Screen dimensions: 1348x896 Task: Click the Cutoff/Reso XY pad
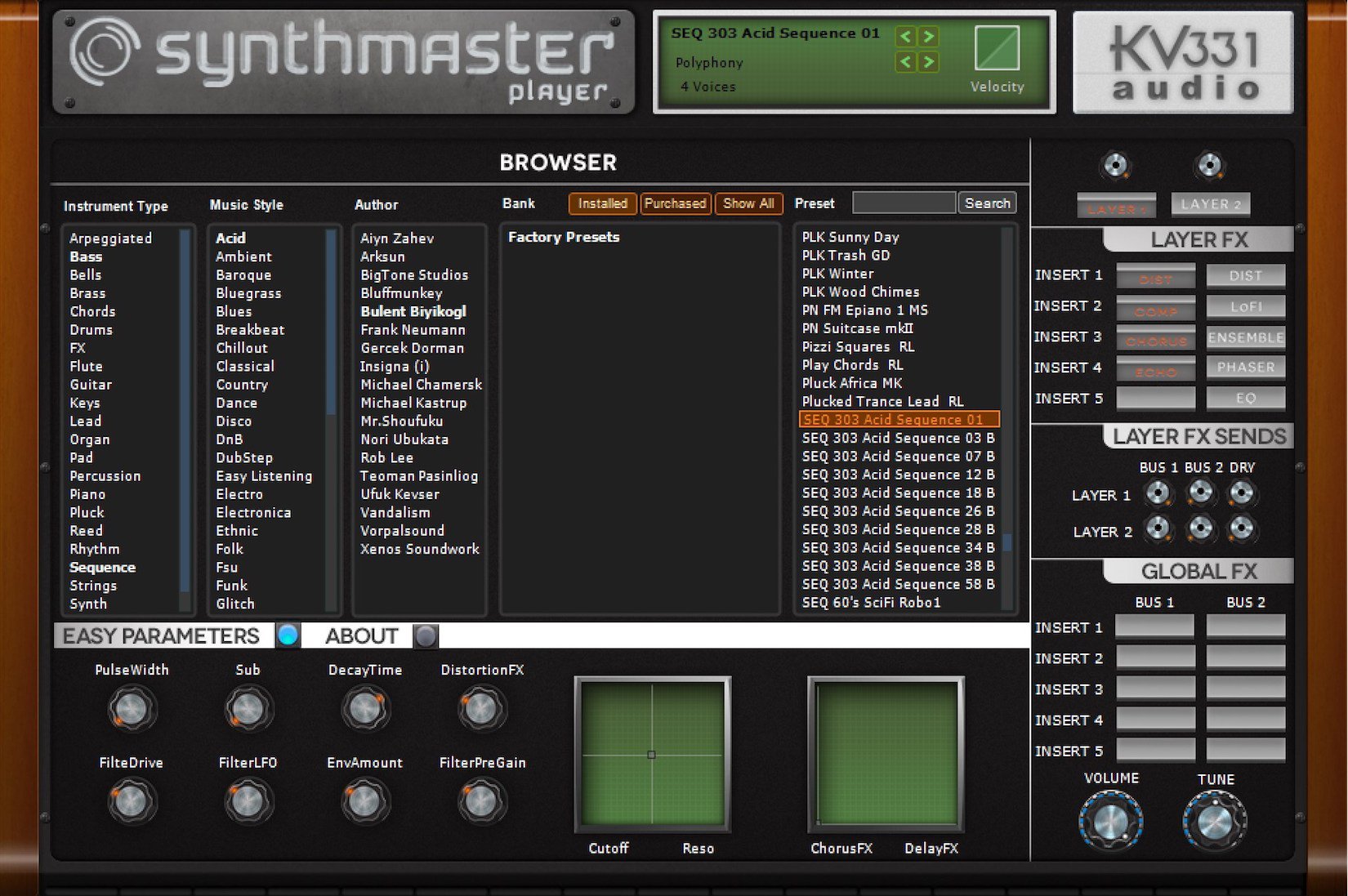[652, 754]
